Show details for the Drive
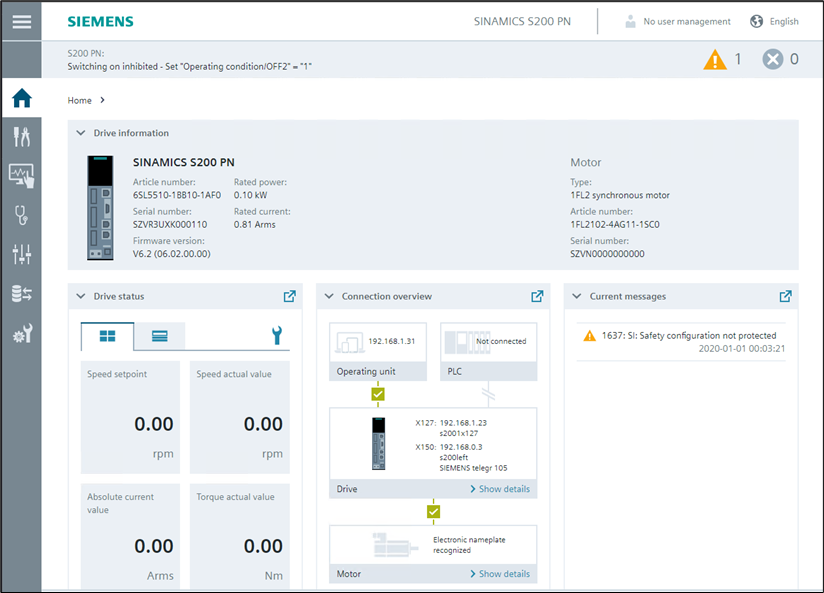Viewport: 824px width, 593px height. (499, 489)
